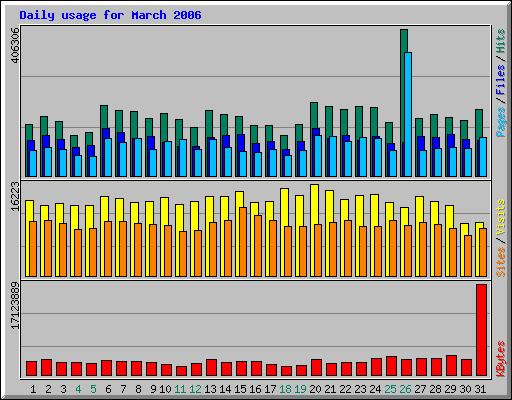
Task: Click day label 15 on the x-axis
Action: 240,389
